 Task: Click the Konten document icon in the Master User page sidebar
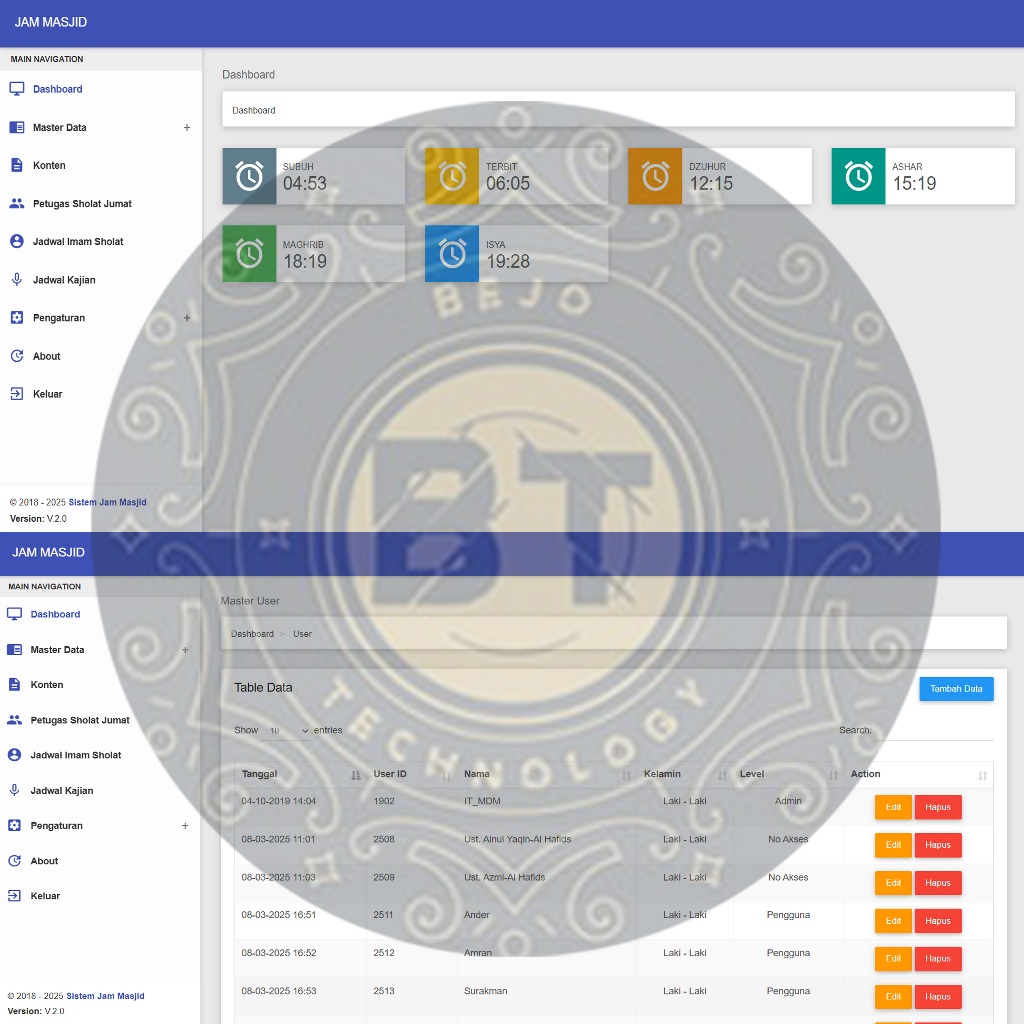tap(14, 684)
